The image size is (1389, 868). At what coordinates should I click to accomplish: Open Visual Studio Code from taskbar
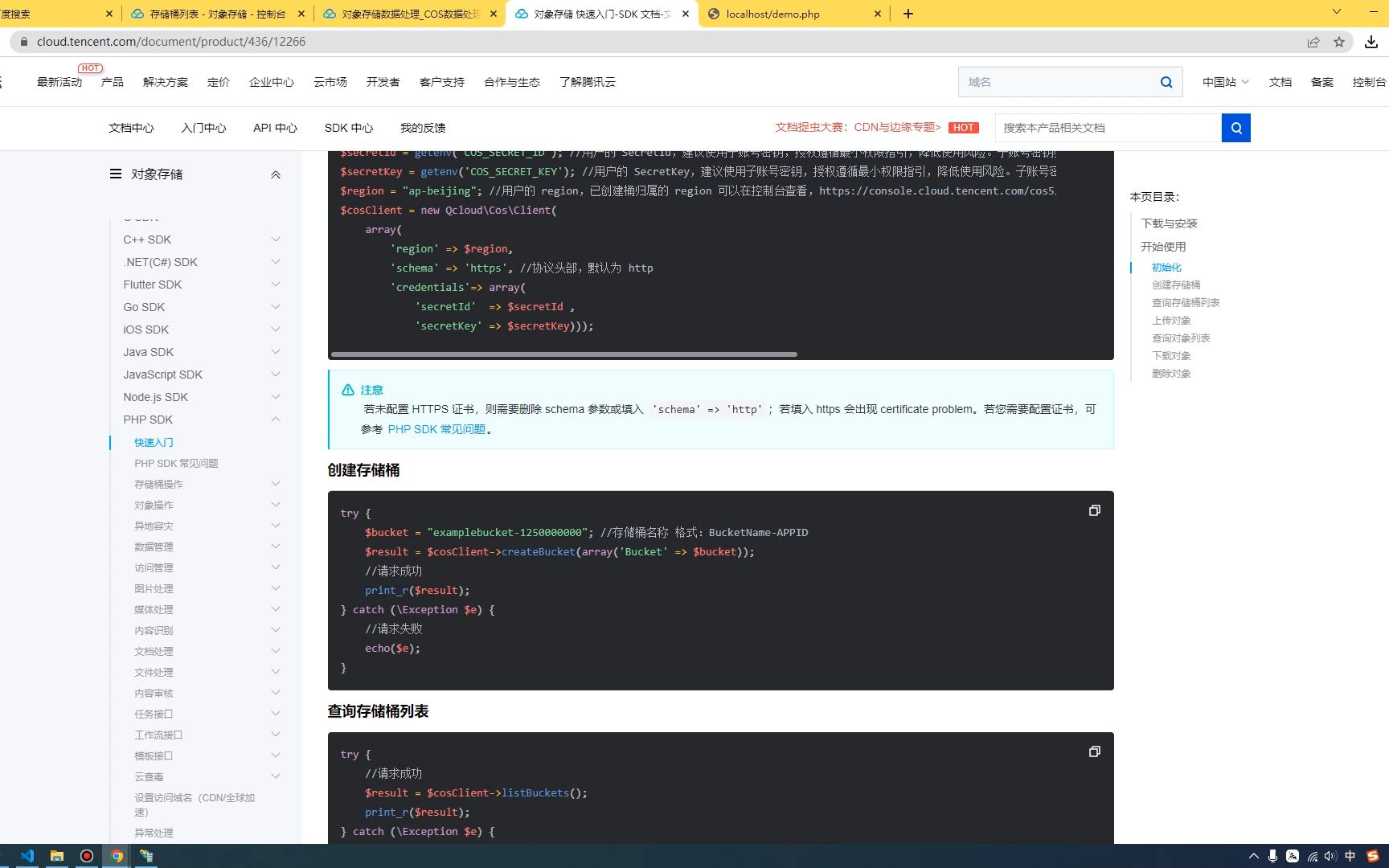pyautogui.click(x=27, y=856)
